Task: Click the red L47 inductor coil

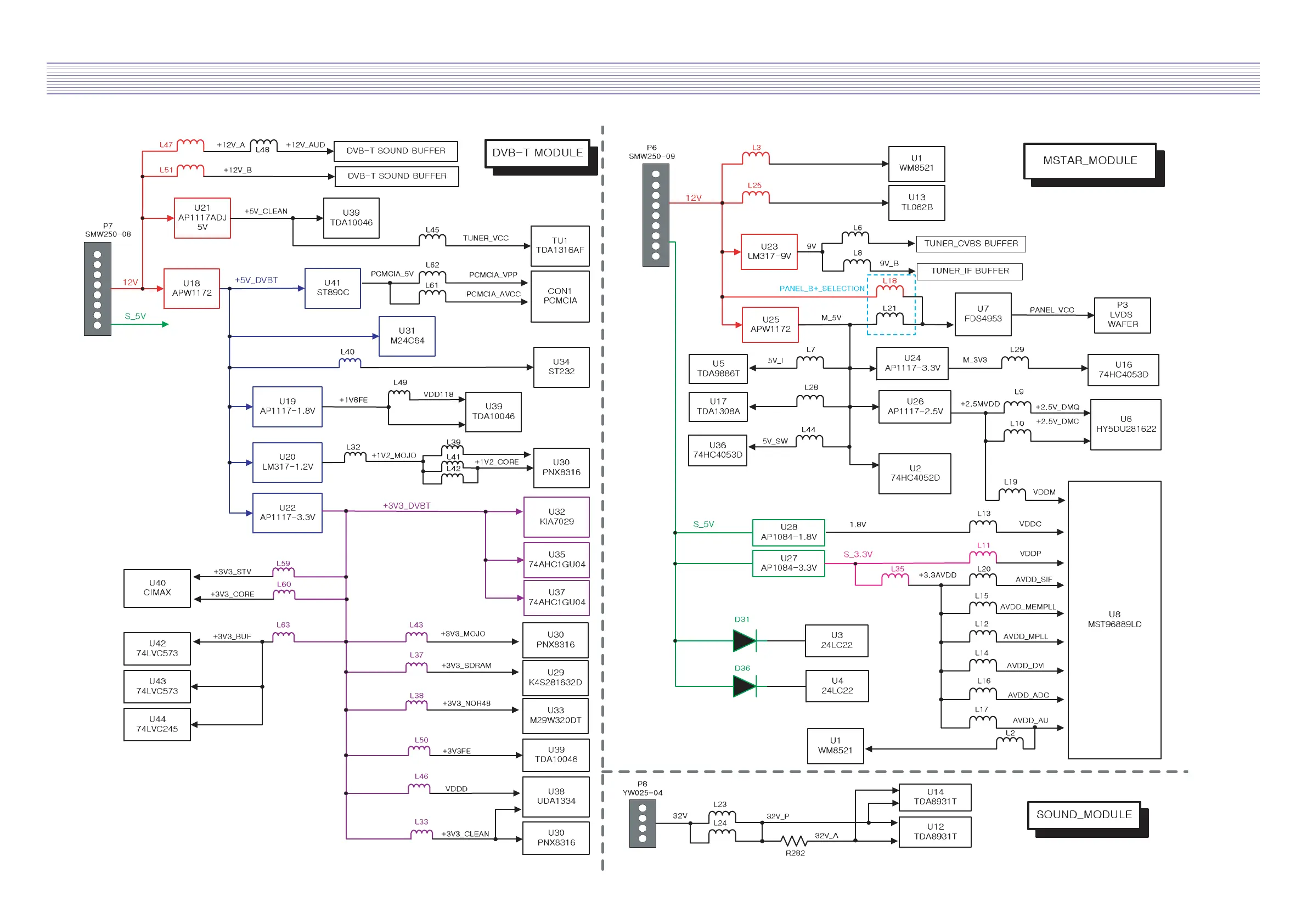Action: pyautogui.click(x=191, y=143)
